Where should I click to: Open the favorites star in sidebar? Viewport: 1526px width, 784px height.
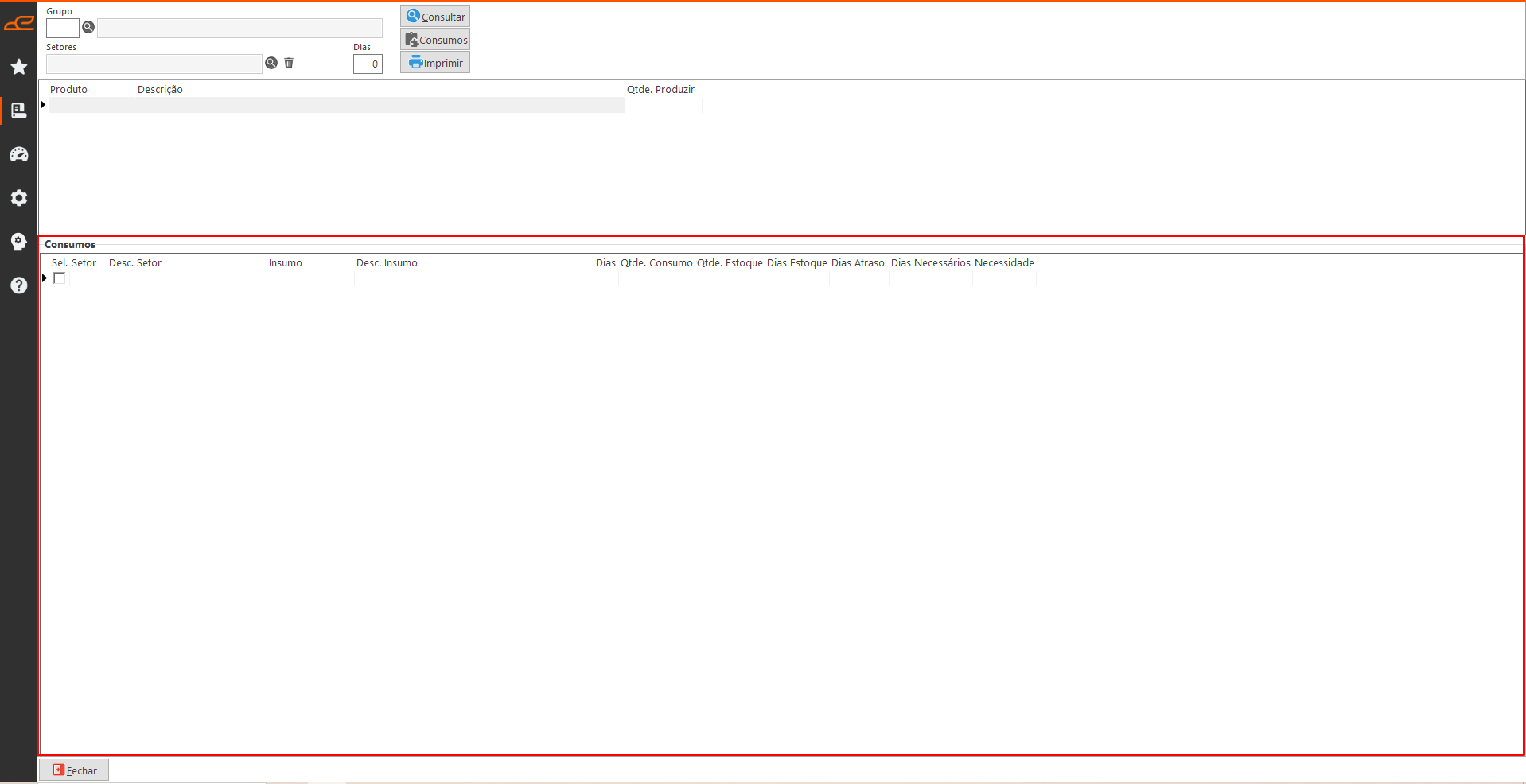coord(19,67)
